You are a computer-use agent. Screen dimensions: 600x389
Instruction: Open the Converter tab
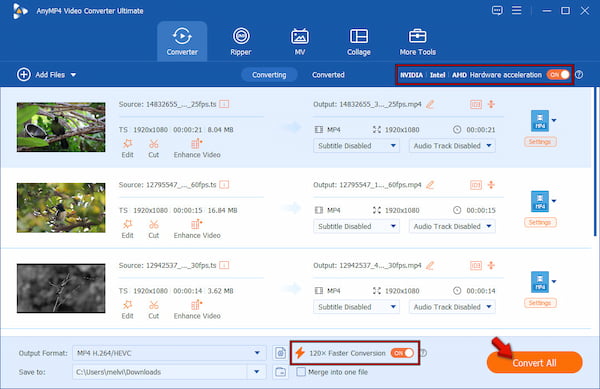[x=182, y=41]
